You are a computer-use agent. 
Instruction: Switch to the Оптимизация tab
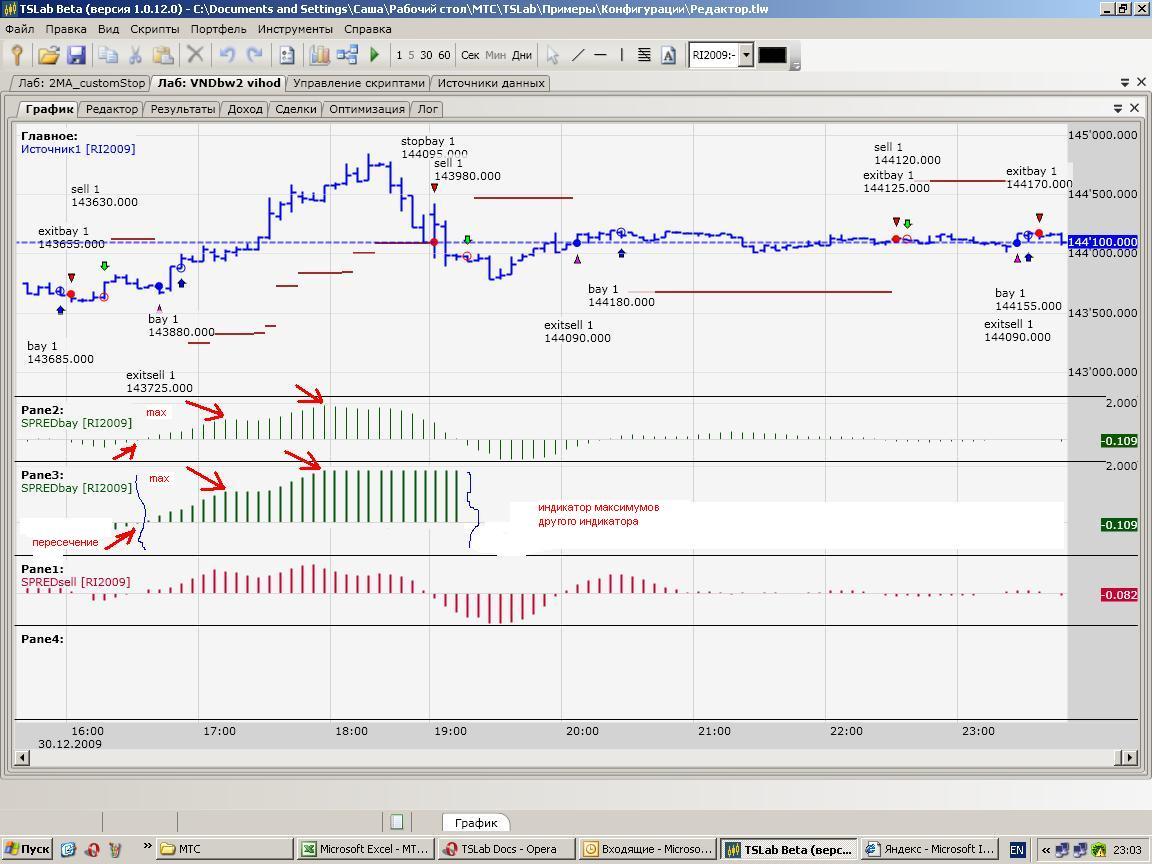click(x=366, y=109)
